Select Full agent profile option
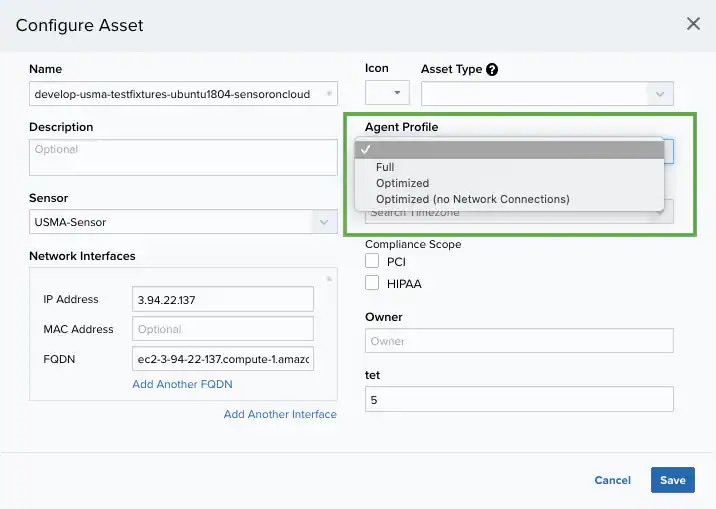 tap(385, 167)
